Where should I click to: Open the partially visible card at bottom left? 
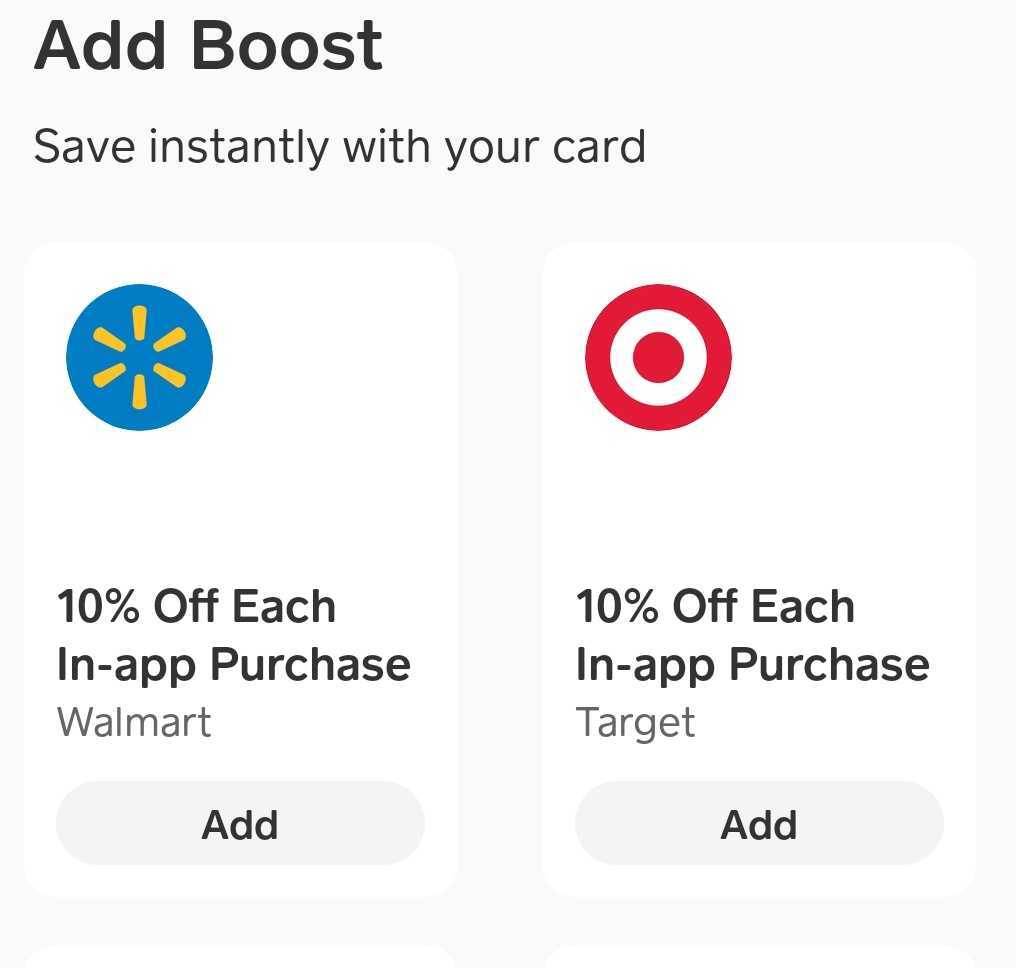click(240, 955)
